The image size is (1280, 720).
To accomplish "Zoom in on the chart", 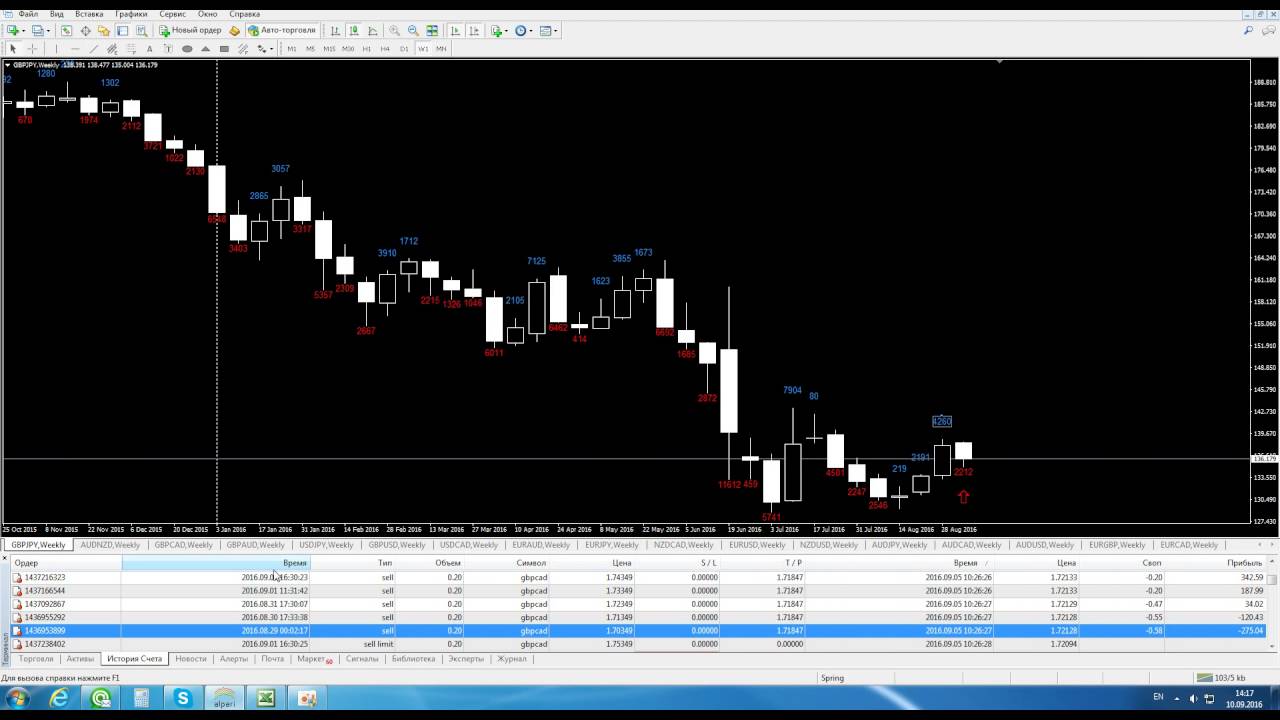I will coord(394,30).
